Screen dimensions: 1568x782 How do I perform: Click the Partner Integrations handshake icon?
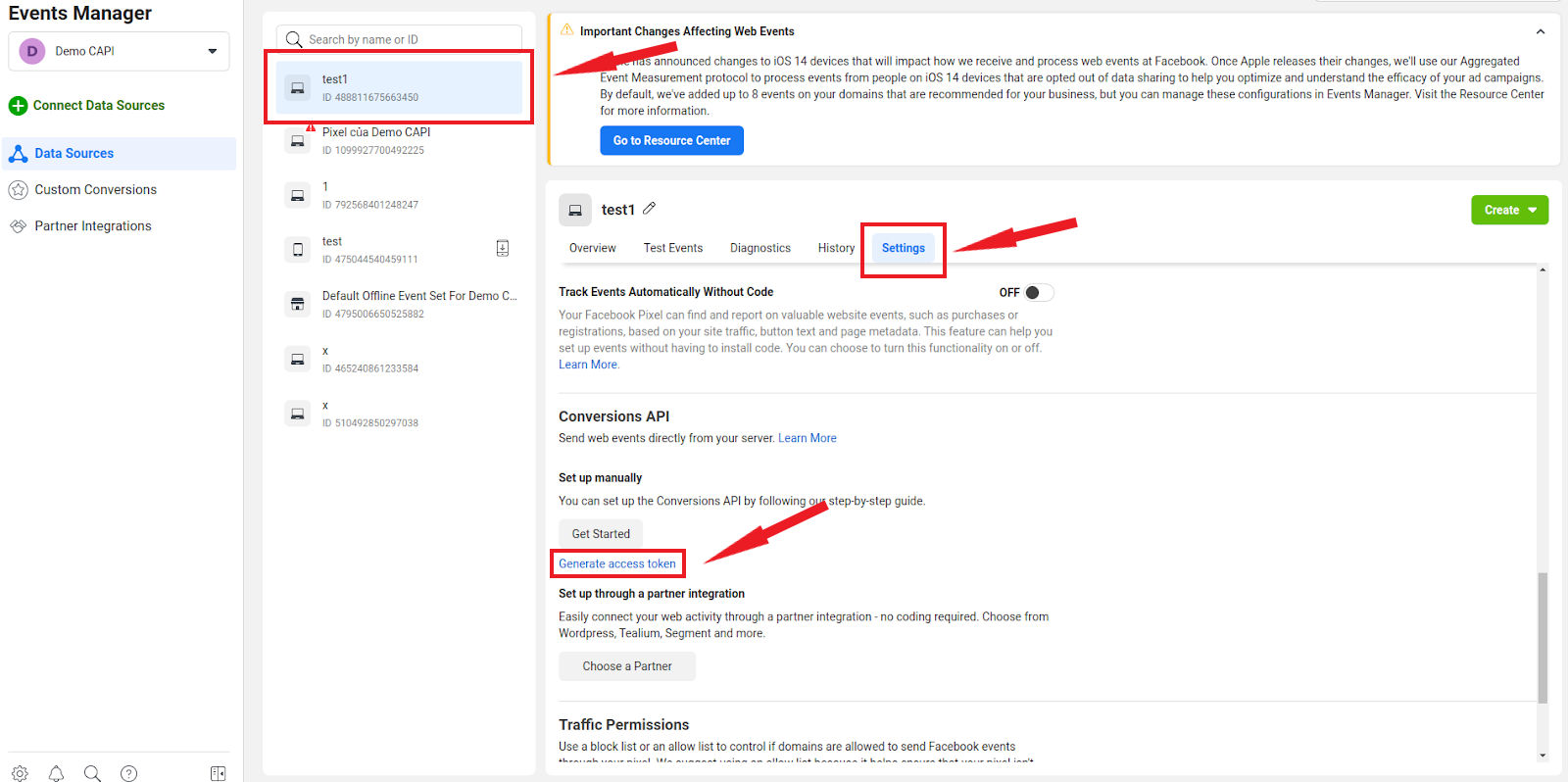tap(18, 226)
